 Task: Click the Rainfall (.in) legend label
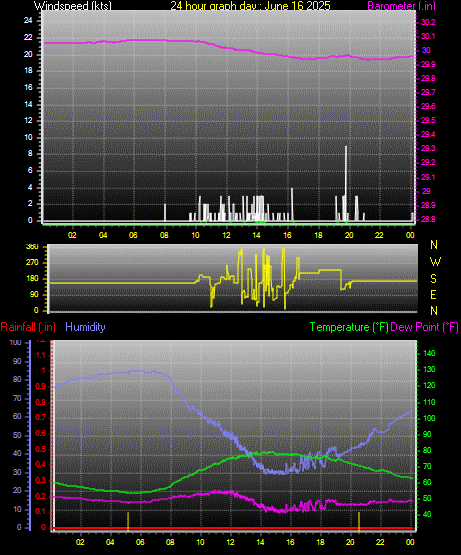[28, 327]
